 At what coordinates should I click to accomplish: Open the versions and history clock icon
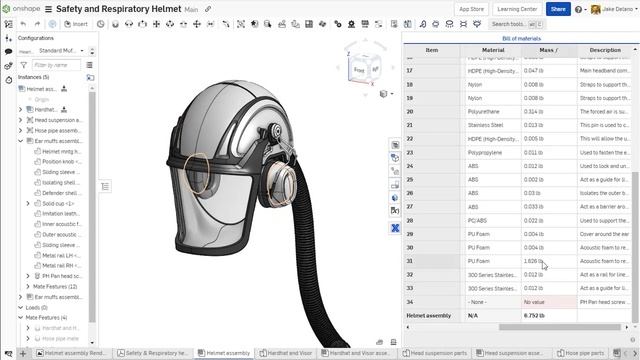point(100,24)
